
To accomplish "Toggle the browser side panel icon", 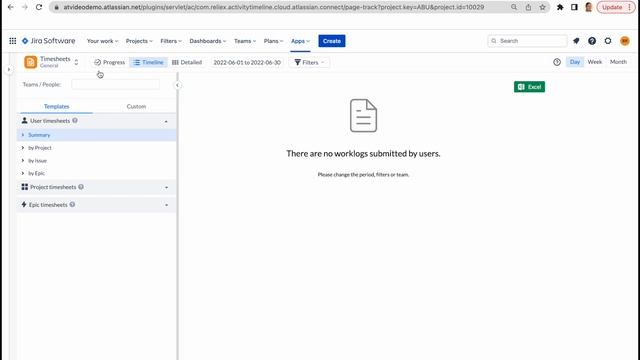I will (x=574, y=7).
